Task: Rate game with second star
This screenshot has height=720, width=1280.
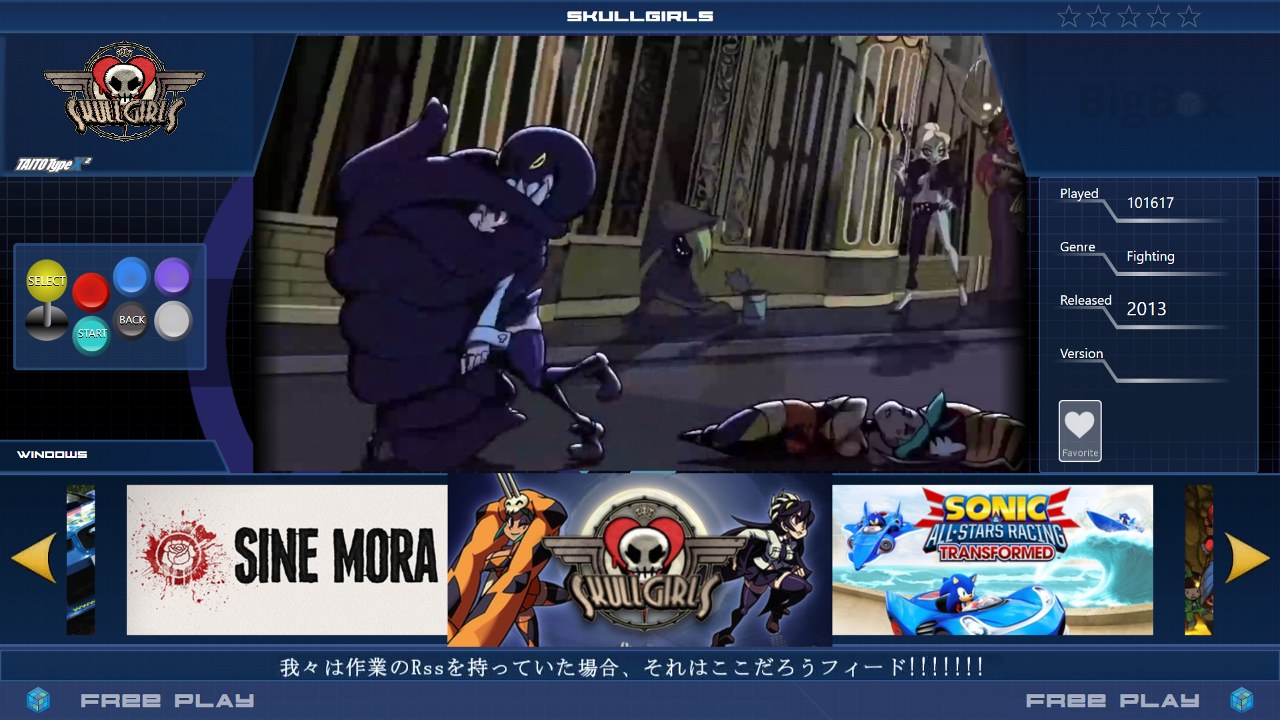Action: [1099, 16]
